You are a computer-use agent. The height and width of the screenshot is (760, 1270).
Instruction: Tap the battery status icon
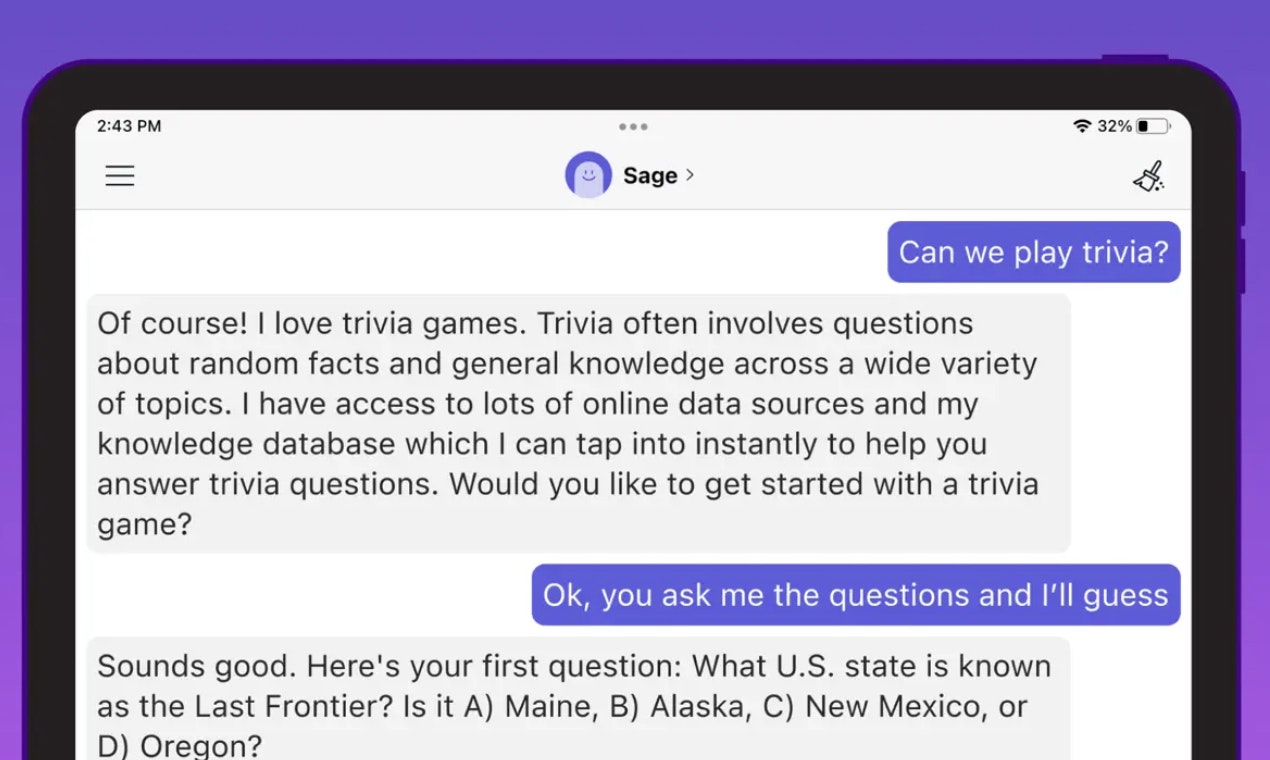tap(1152, 126)
